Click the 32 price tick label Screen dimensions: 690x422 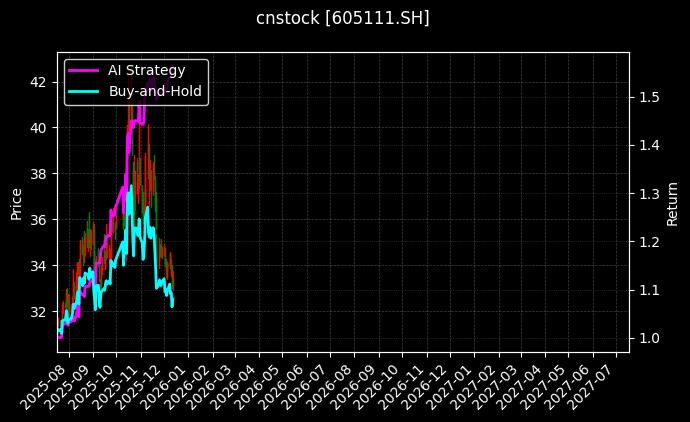38,311
